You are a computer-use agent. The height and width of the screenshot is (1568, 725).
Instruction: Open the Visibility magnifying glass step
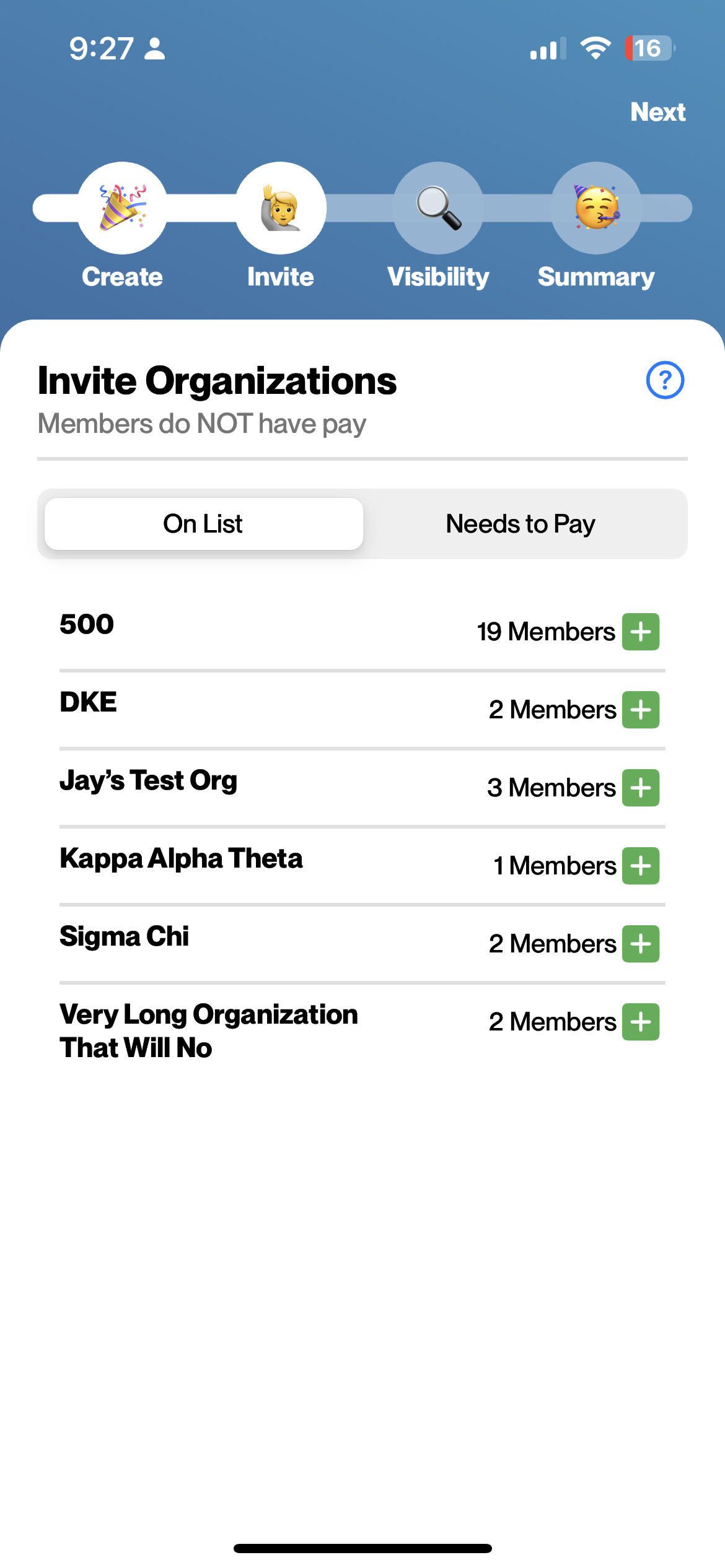(x=438, y=208)
